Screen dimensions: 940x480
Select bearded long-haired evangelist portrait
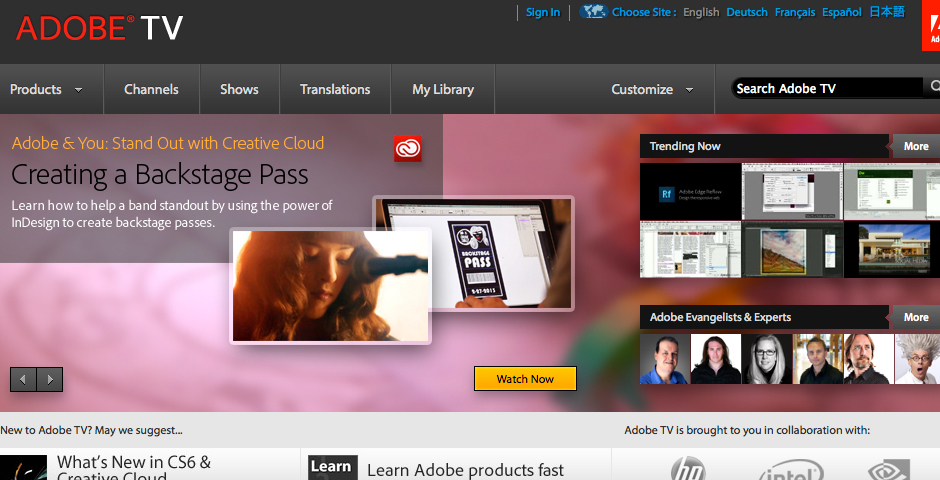[x=869, y=359]
